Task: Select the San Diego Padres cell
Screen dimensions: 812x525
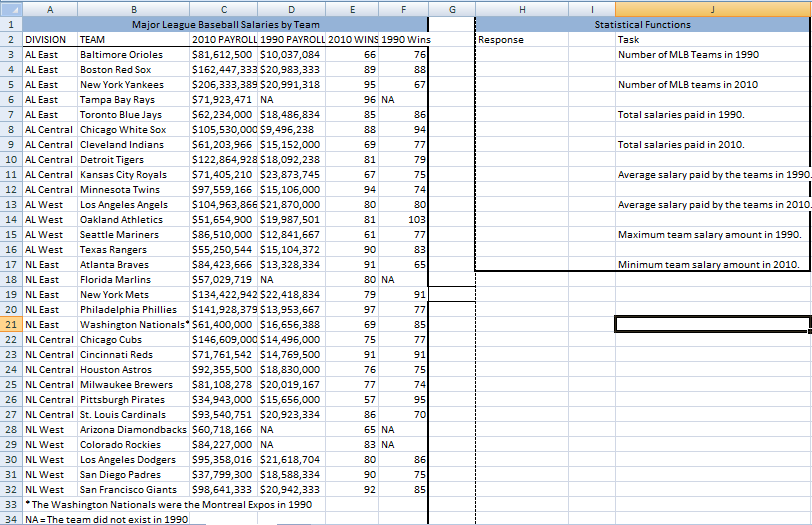Action: (134, 475)
